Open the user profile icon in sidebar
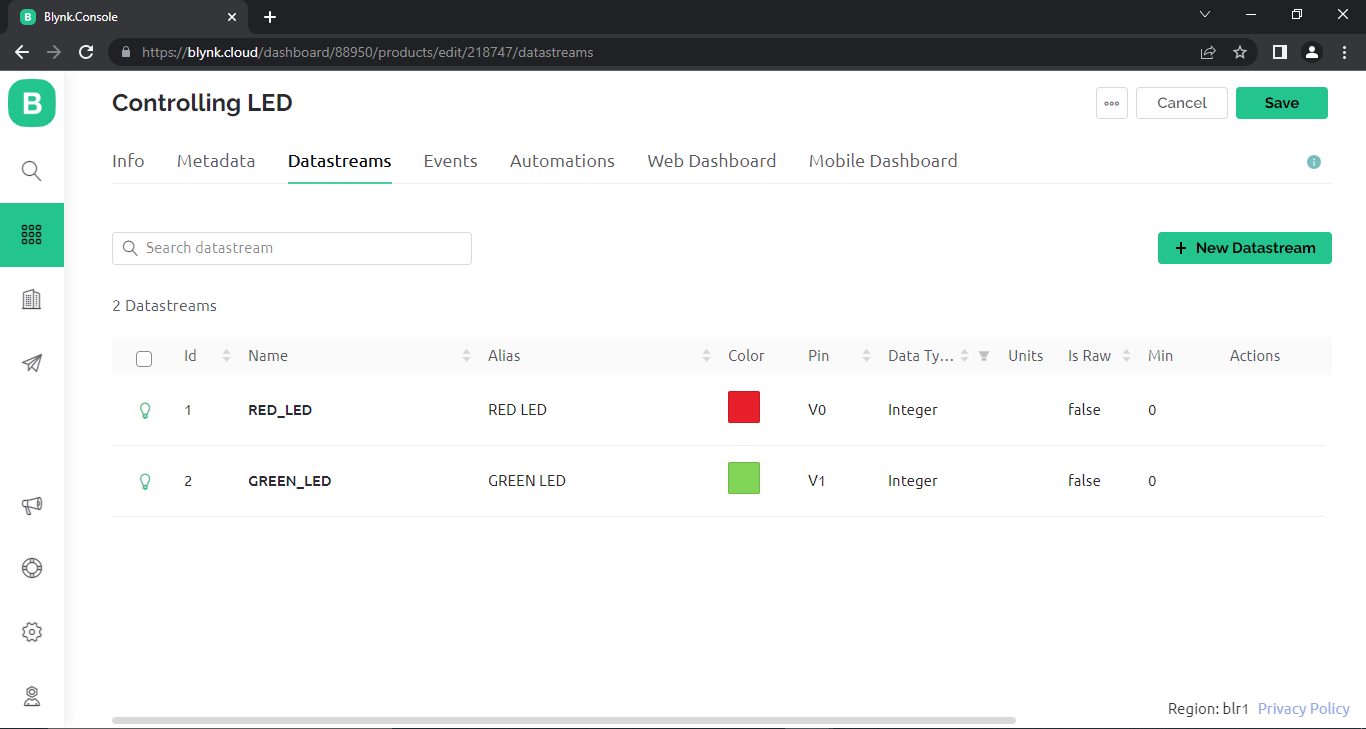 point(32,696)
